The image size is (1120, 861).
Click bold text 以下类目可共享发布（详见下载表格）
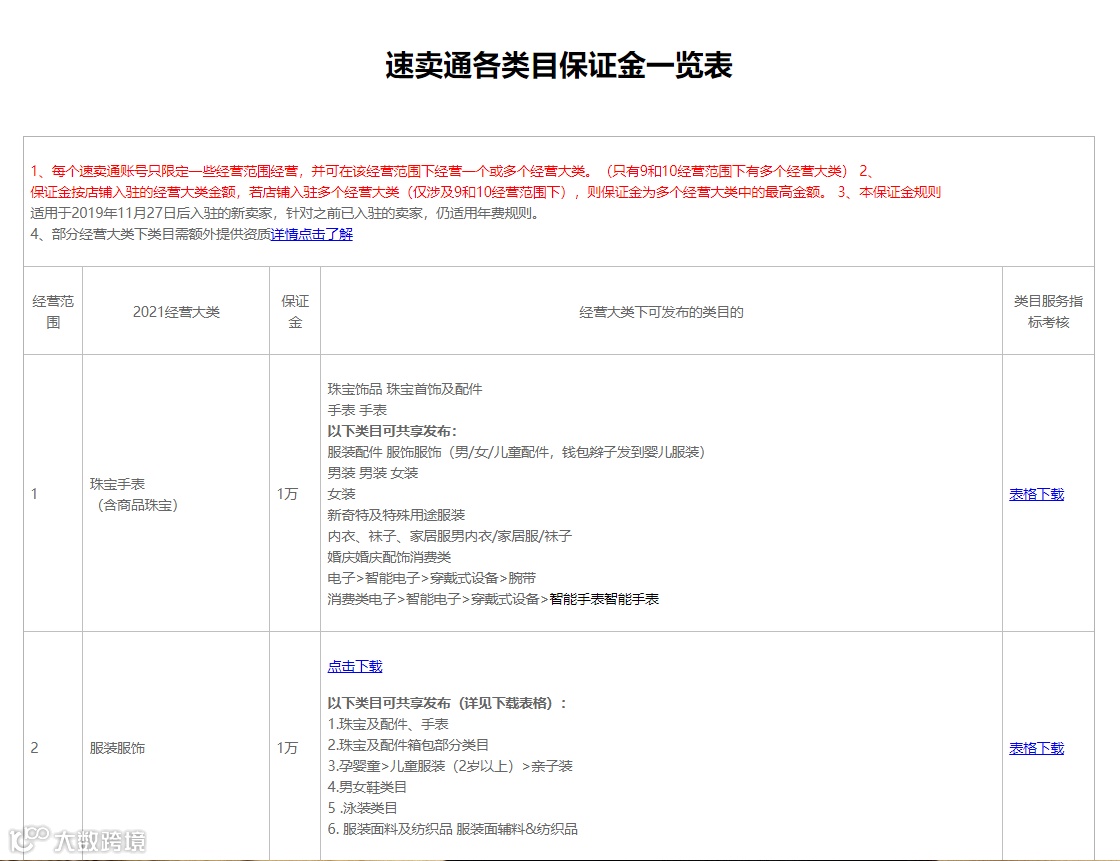(446, 703)
